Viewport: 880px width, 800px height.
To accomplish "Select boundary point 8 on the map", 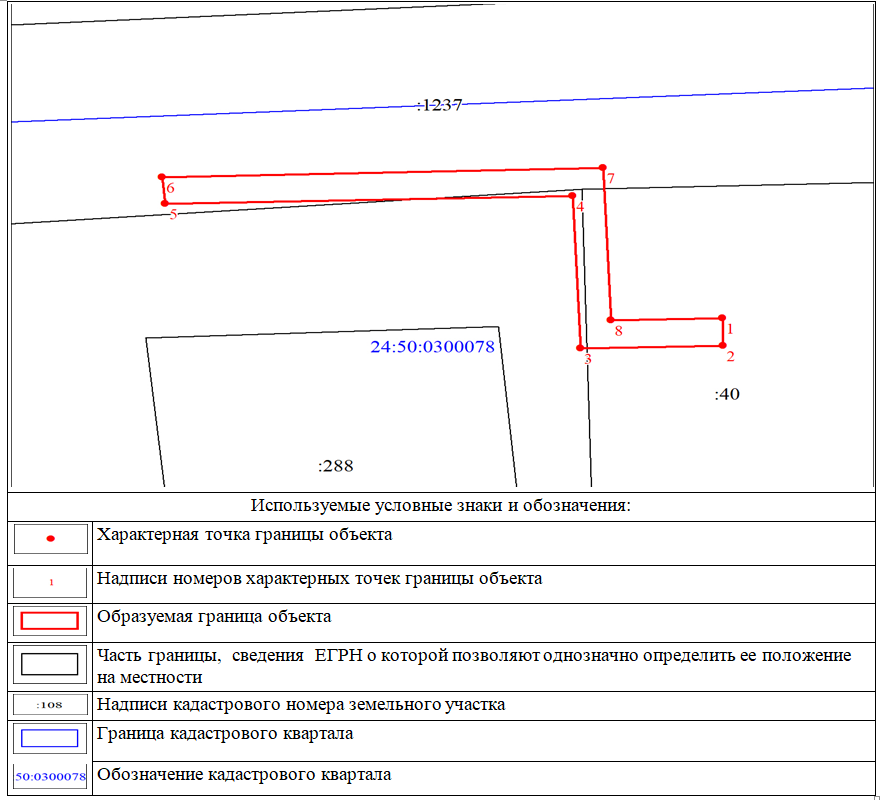I will tap(610, 320).
